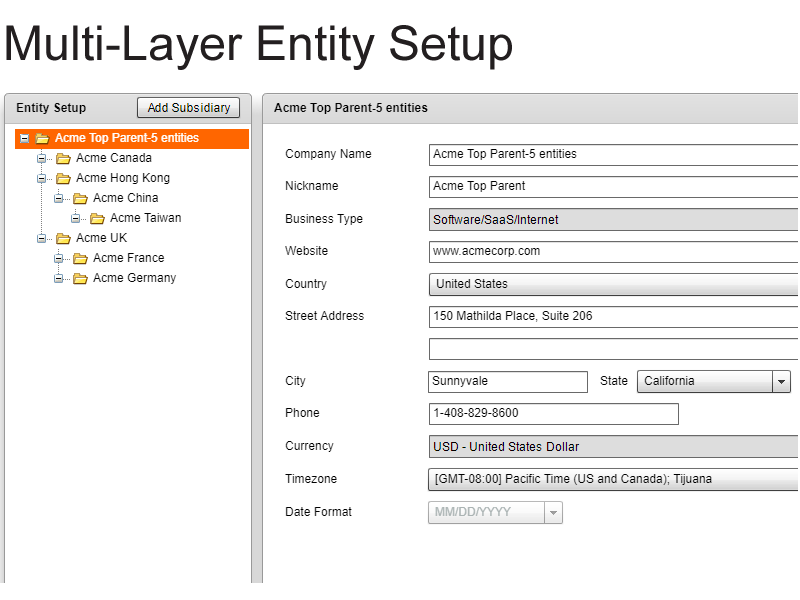Image resolution: width=800 pixels, height=600 pixels.
Task: Click the Acme Top Parent folder icon
Action: click(x=42, y=138)
